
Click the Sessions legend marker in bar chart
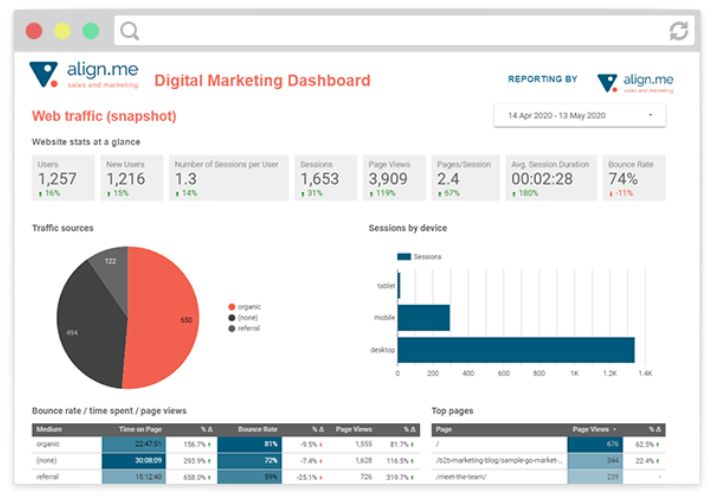tap(404, 256)
